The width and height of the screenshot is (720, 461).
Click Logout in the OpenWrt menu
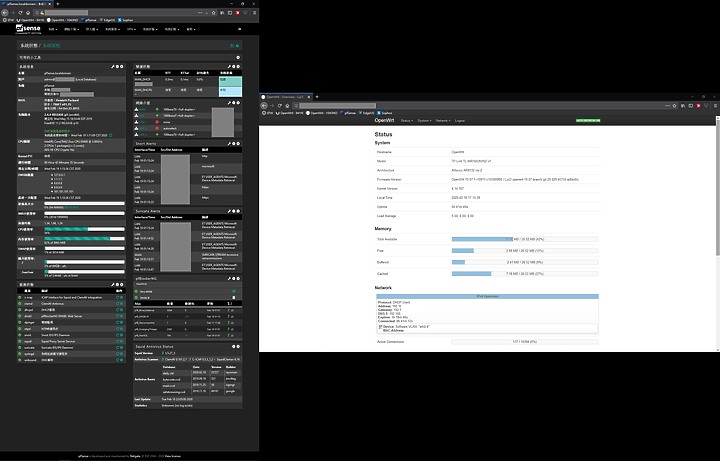(460, 121)
